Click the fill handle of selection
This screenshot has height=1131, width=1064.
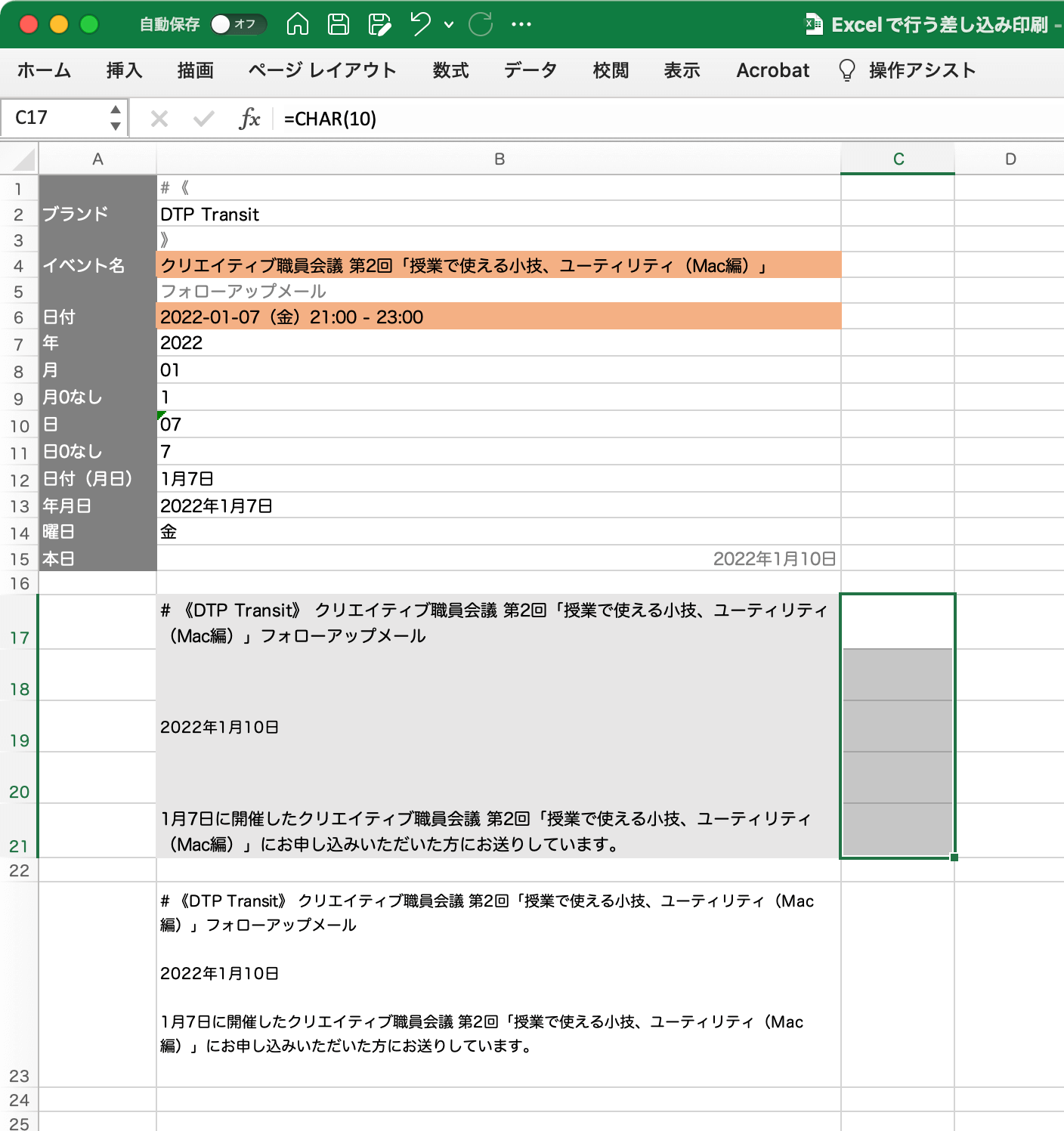click(954, 858)
